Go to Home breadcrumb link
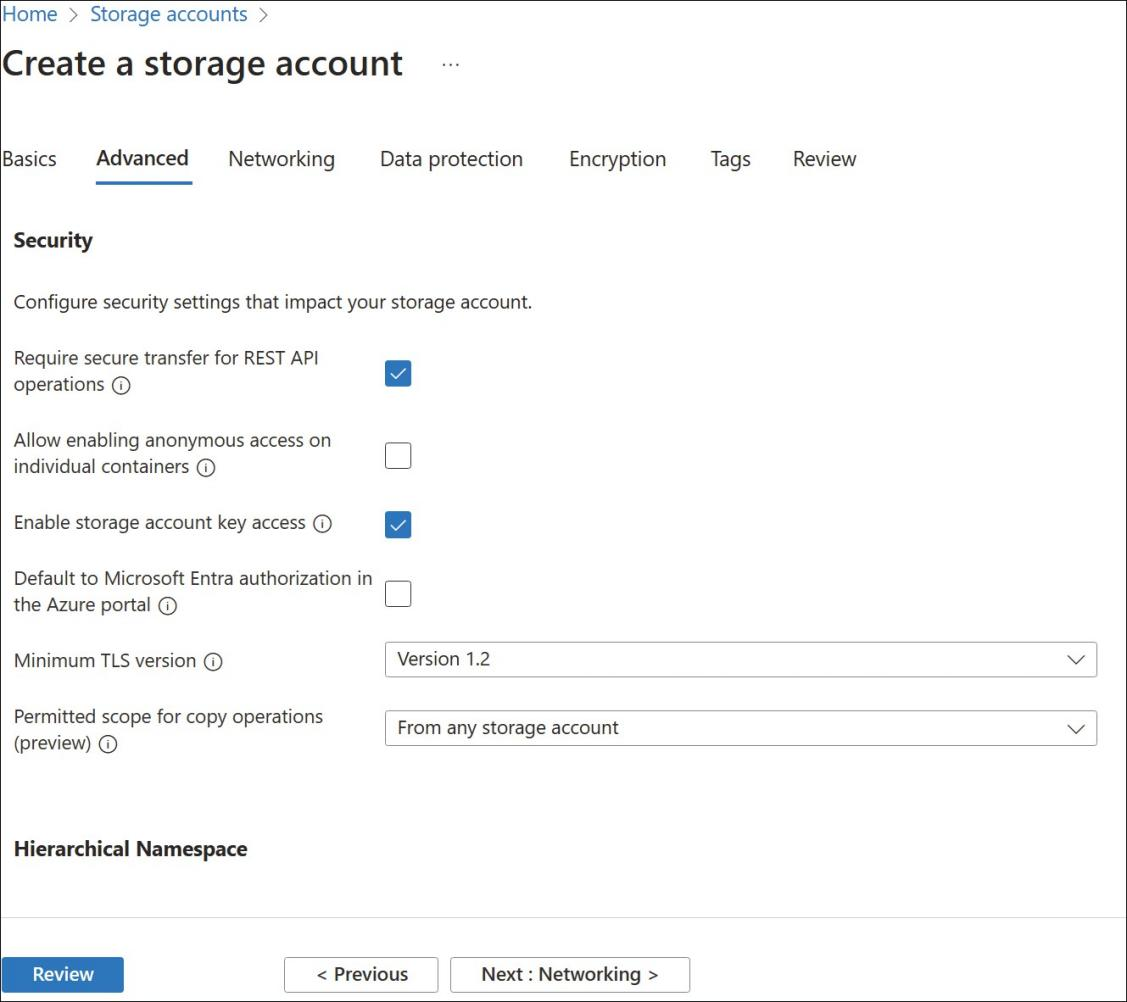 29,14
